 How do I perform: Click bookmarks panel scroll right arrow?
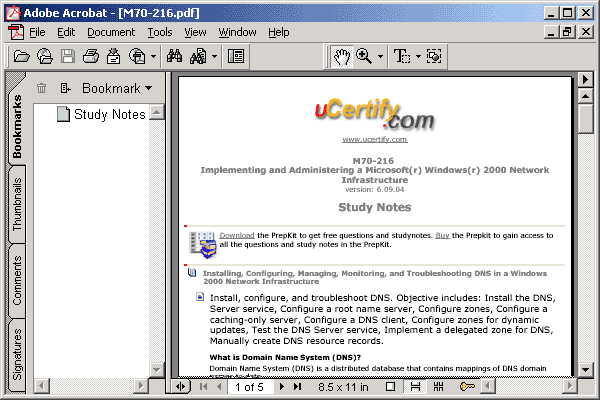pyautogui.click(x=141, y=385)
